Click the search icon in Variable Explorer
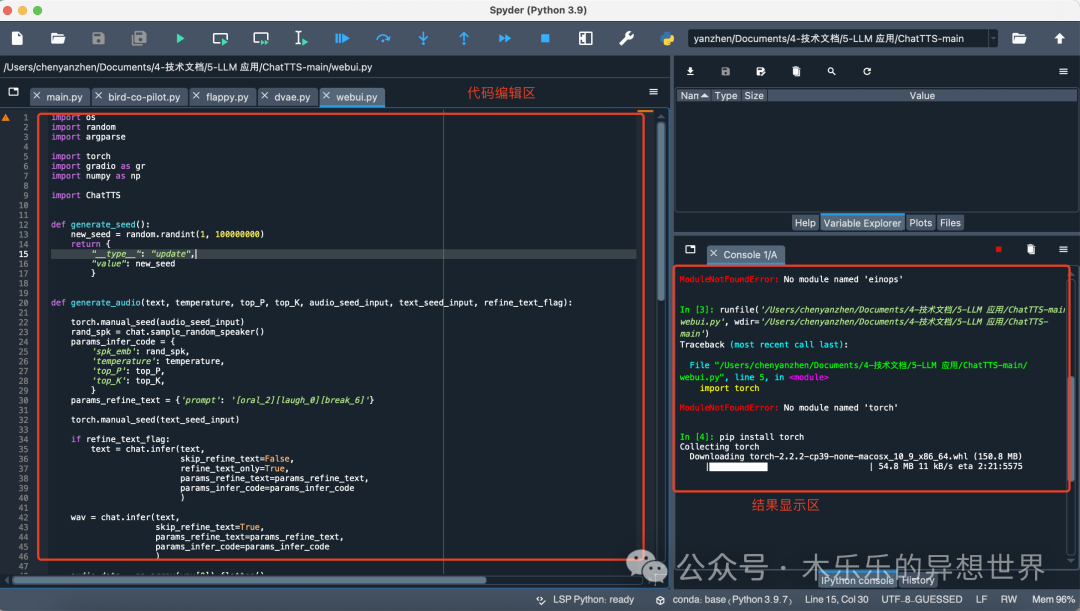 click(x=831, y=72)
